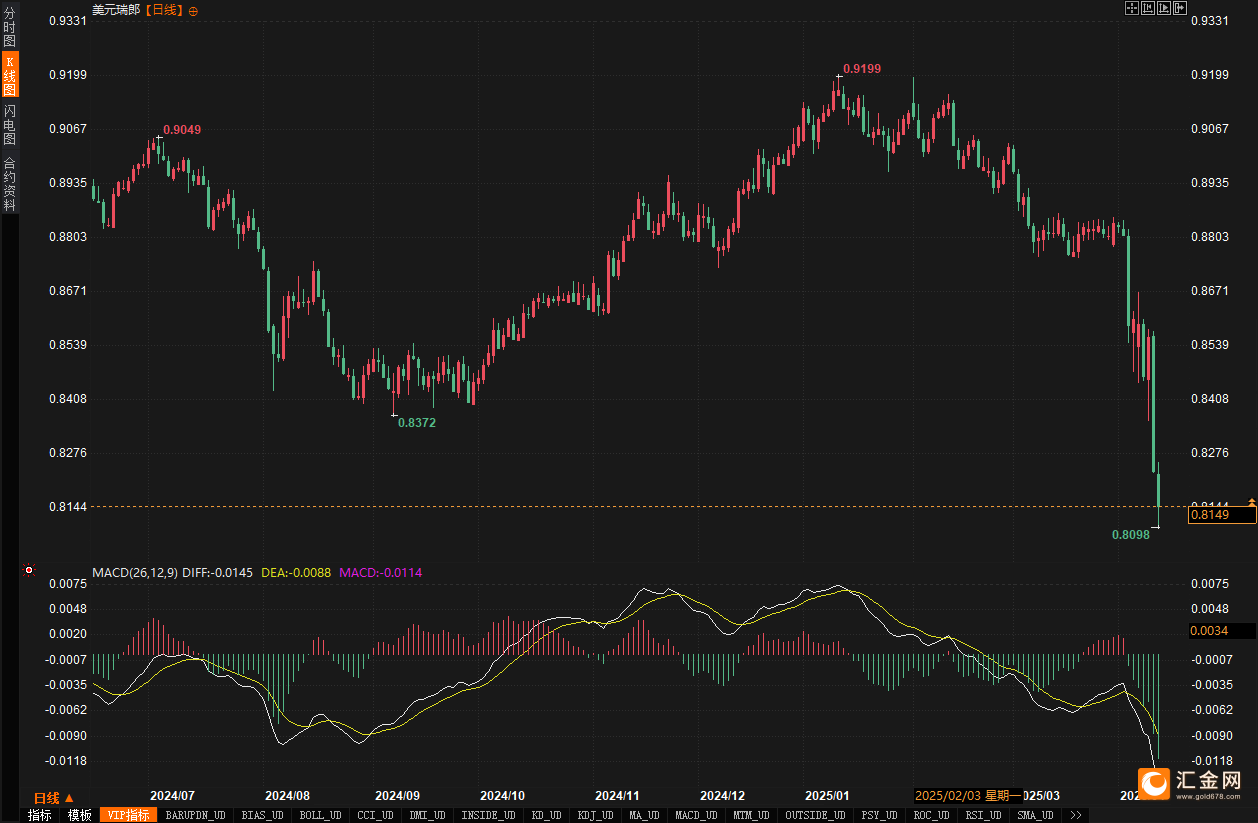The width and height of the screenshot is (1258, 823).
Task: Apply the OUTSIDE_UD indicator
Action: (815, 815)
